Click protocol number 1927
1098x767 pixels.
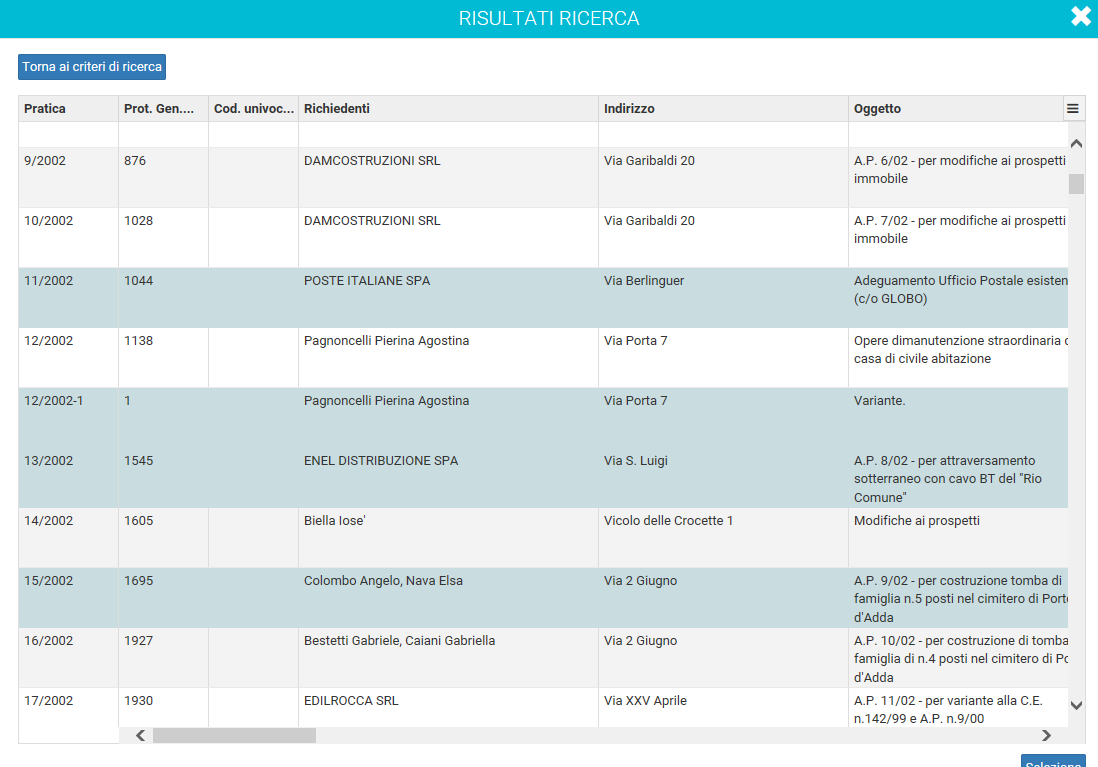point(139,641)
